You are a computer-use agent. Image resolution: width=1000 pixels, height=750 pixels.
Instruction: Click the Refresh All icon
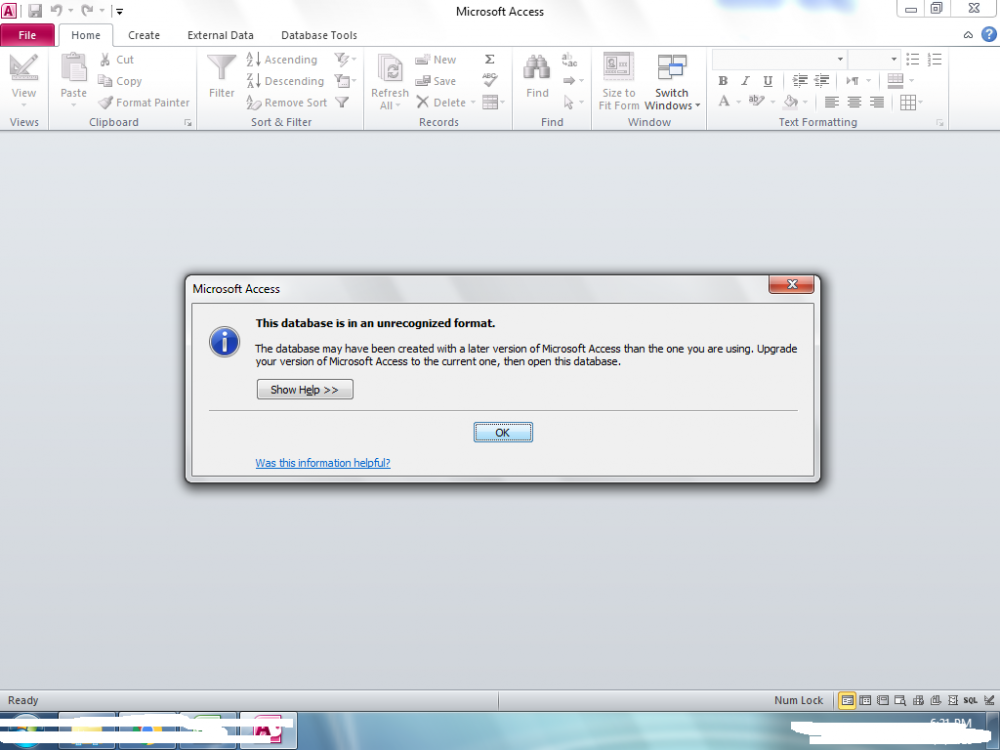[390, 68]
